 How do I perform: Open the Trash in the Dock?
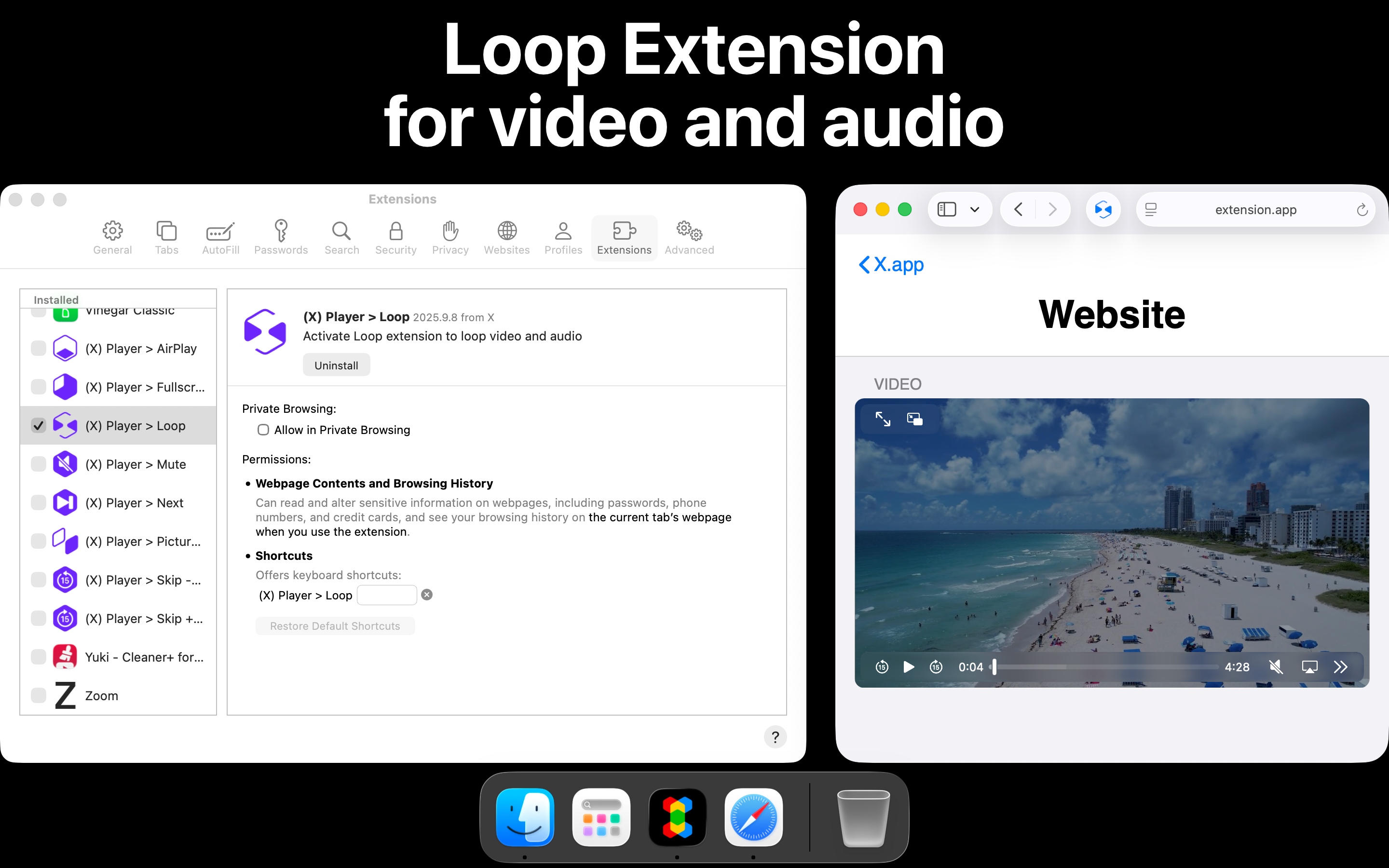(863, 817)
